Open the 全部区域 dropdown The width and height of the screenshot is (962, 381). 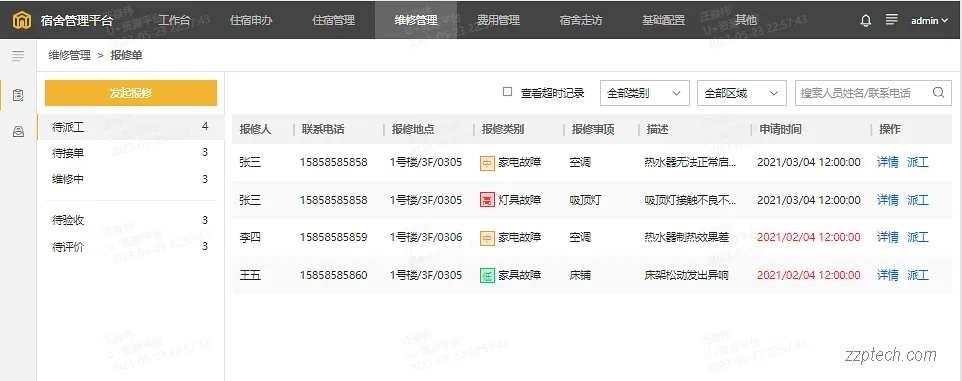[x=742, y=93]
